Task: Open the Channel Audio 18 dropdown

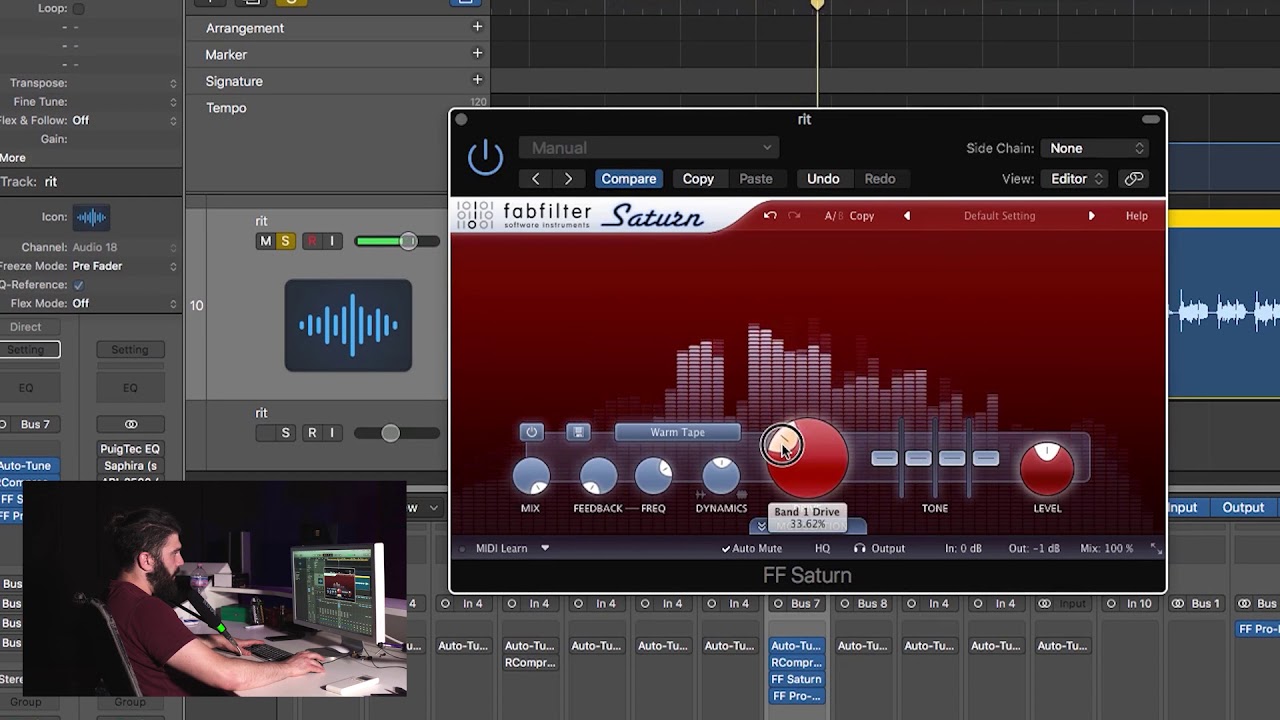Action: [x=124, y=247]
